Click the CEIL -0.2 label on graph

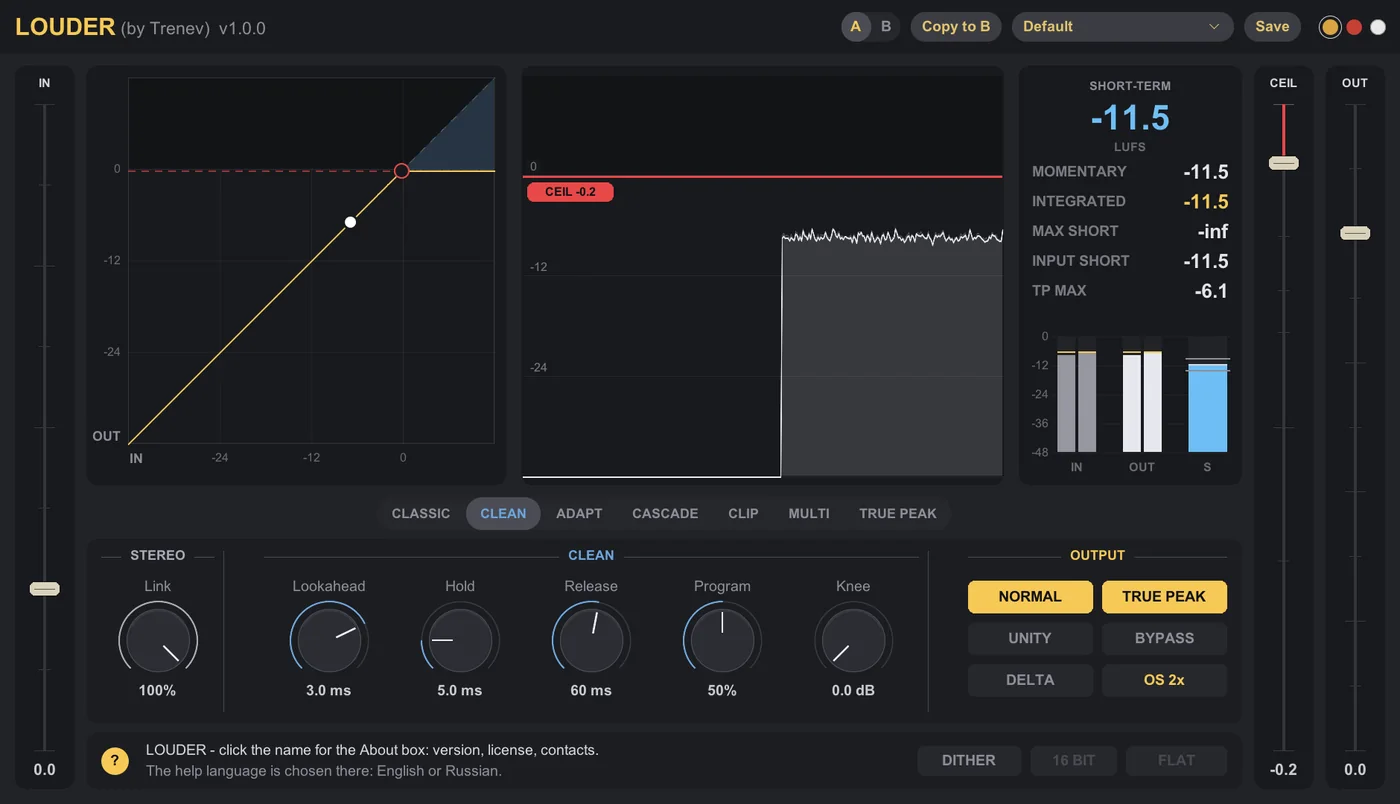570,192
